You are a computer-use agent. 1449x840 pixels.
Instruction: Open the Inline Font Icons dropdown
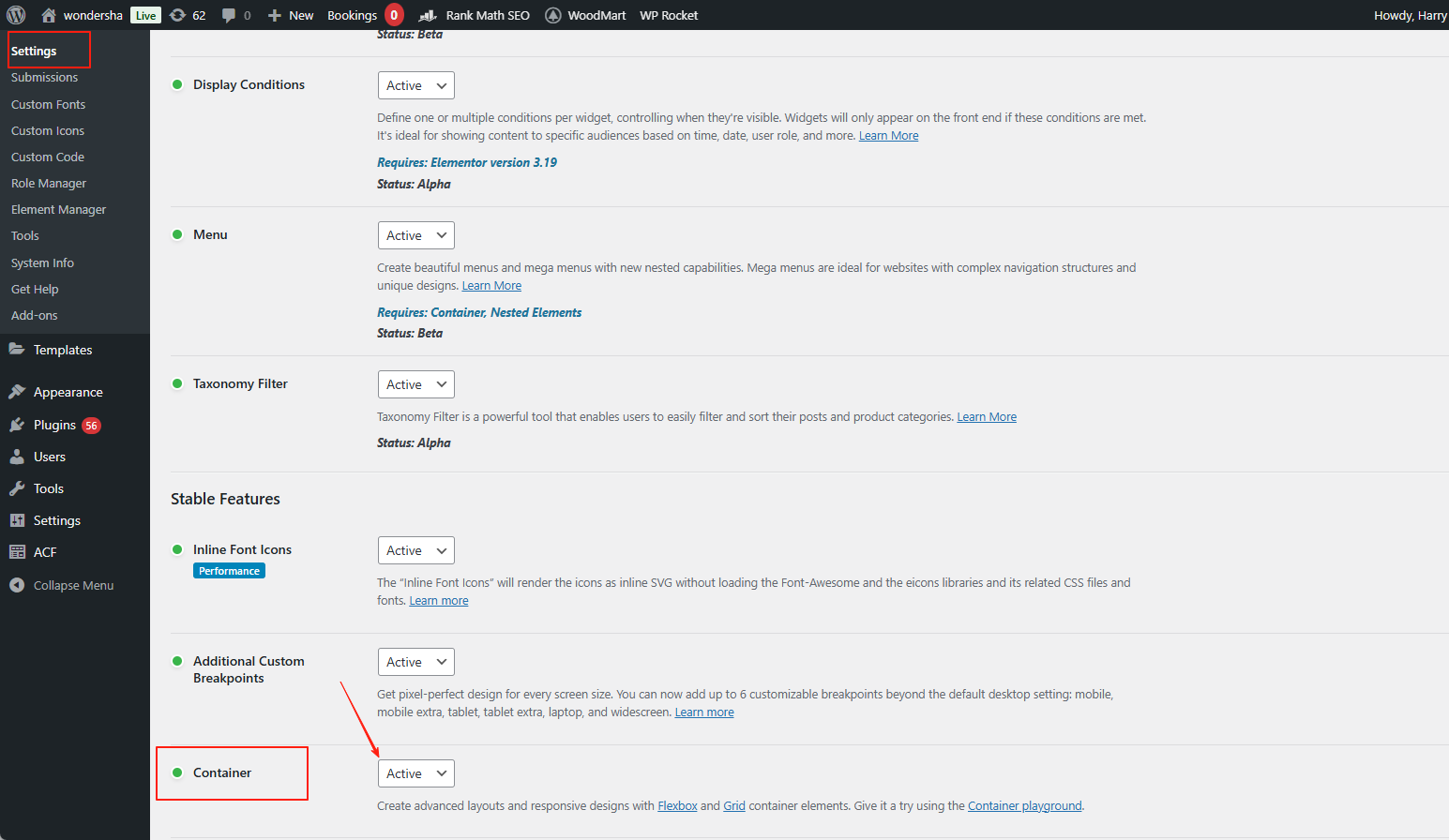pos(415,550)
